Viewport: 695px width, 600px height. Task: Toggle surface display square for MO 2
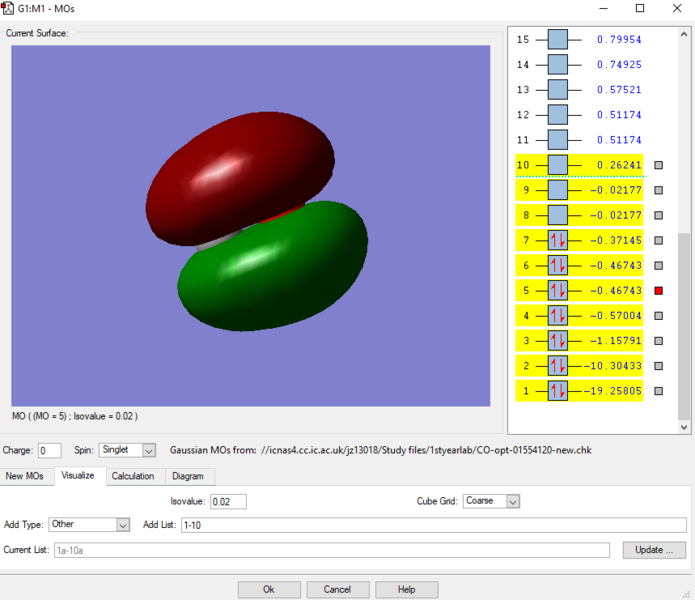[659, 366]
